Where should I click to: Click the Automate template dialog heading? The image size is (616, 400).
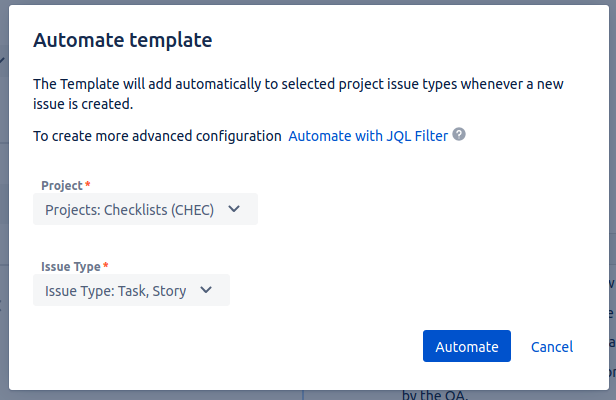click(123, 41)
